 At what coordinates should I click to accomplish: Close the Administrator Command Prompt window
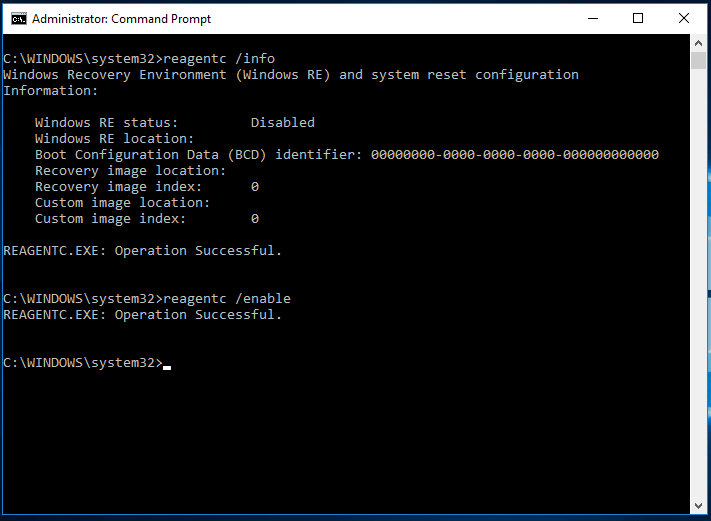click(x=685, y=19)
